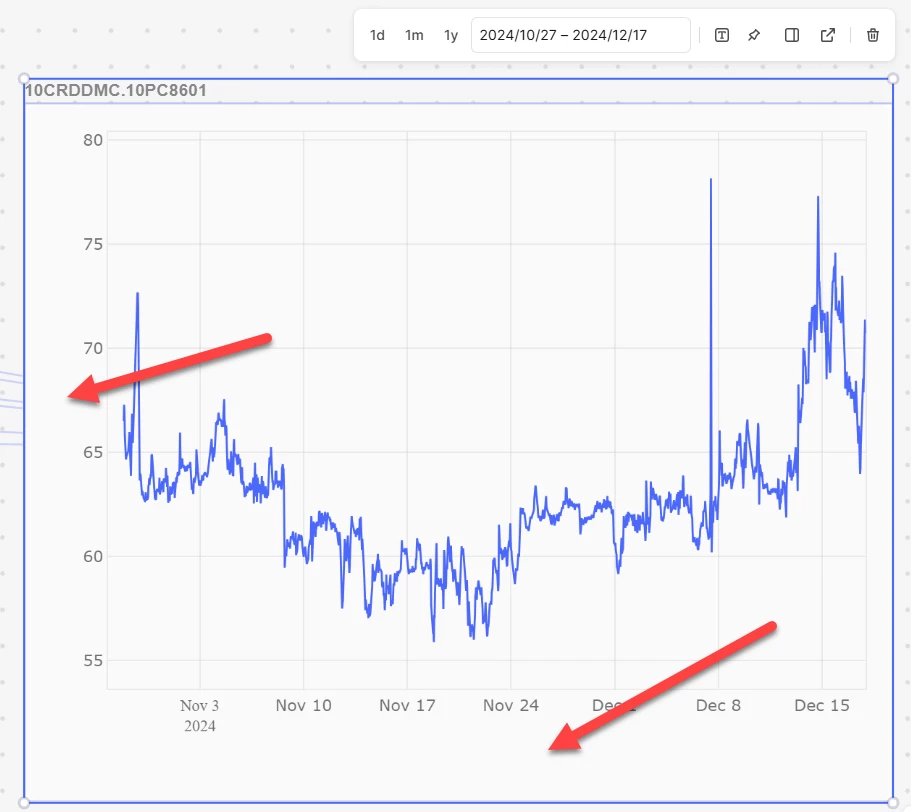This screenshot has width=911, height=812.
Task: Toggle the side panel layout icon
Action: tap(791, 35)
